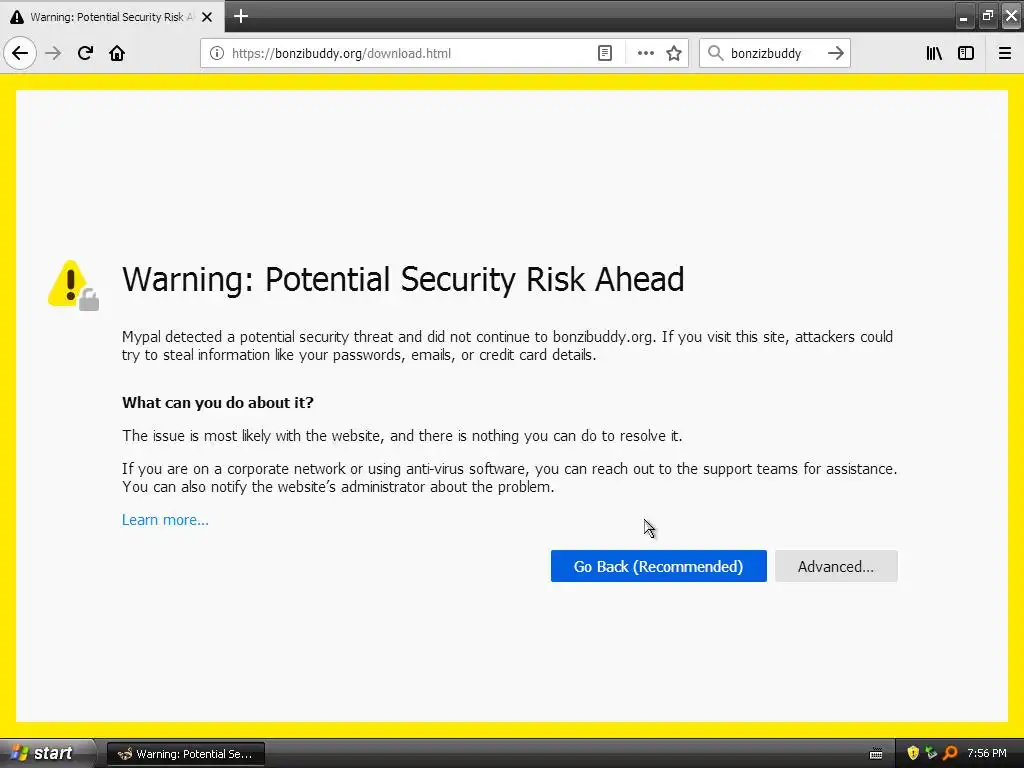Open the Advanced... options button
The image size is (1024, 768).
point(836,566)
